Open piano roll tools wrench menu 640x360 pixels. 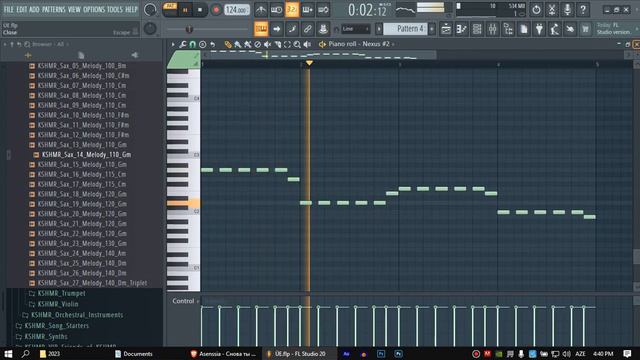point(183,44)
